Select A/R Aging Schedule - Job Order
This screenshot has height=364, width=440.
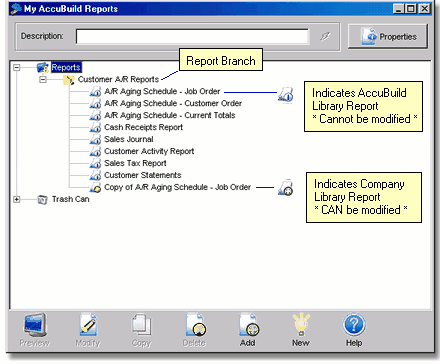coord(162,91)
